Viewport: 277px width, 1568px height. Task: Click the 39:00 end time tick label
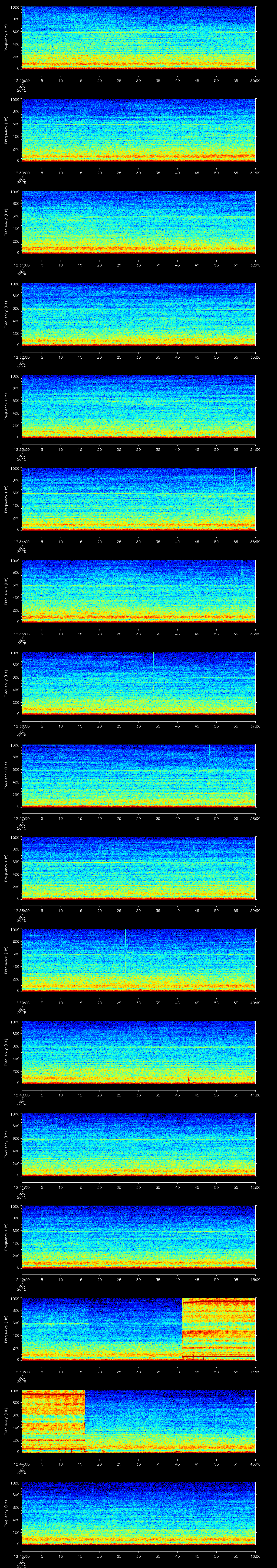point(255,910)
